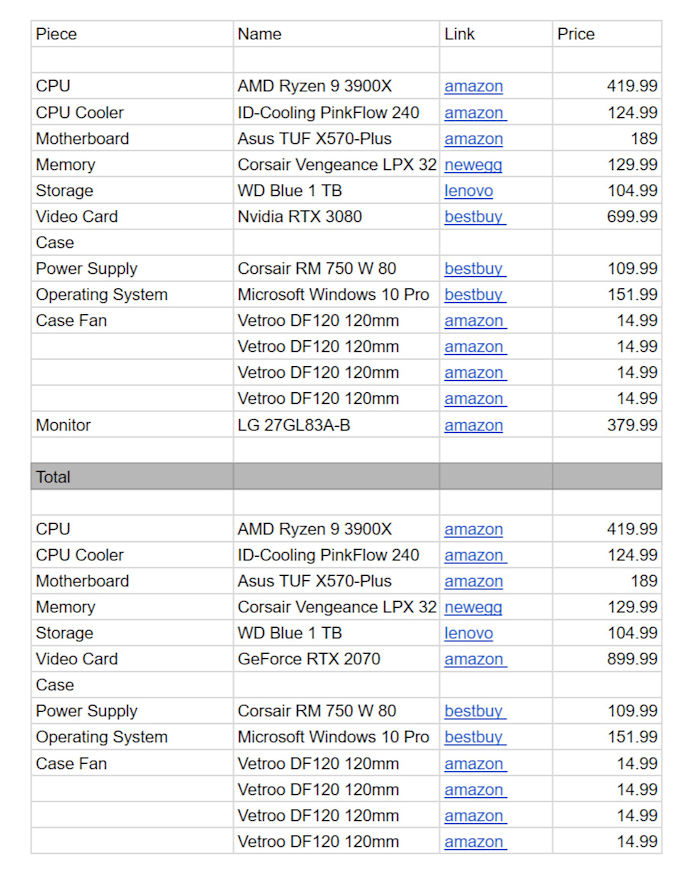This screenshot has height=884, width=680.
Task: Select the 419.99 price below the Total row
Action: (607, 529)
